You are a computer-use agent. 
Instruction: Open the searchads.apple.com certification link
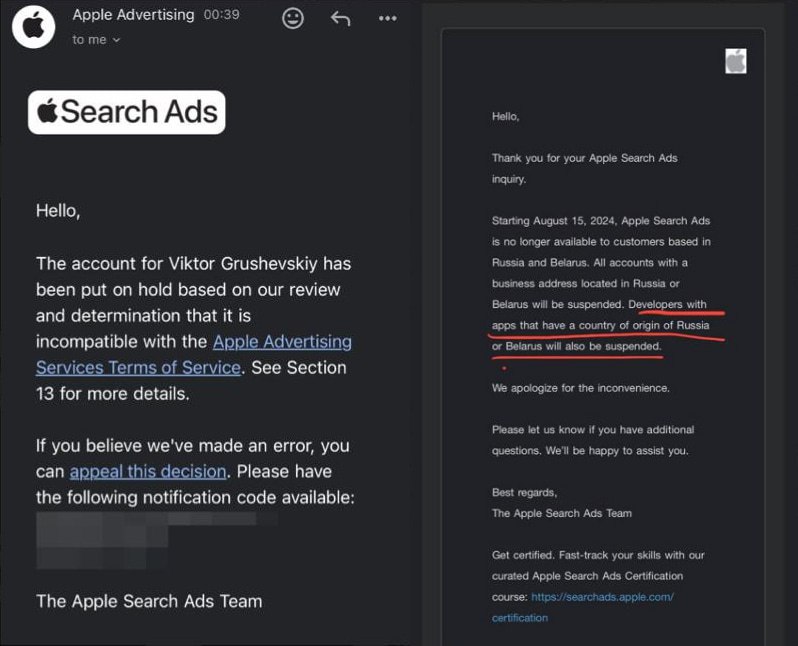tap(583, 607)
